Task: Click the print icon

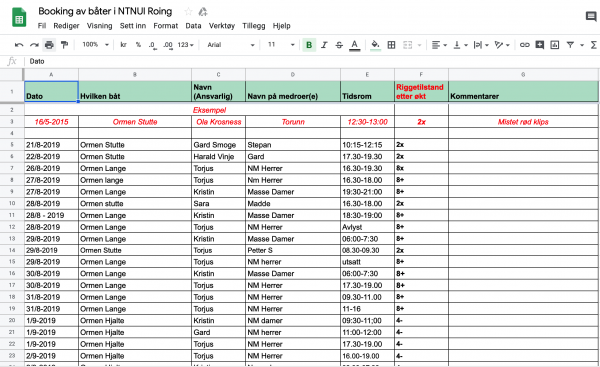Action: (x=49, y=45)
